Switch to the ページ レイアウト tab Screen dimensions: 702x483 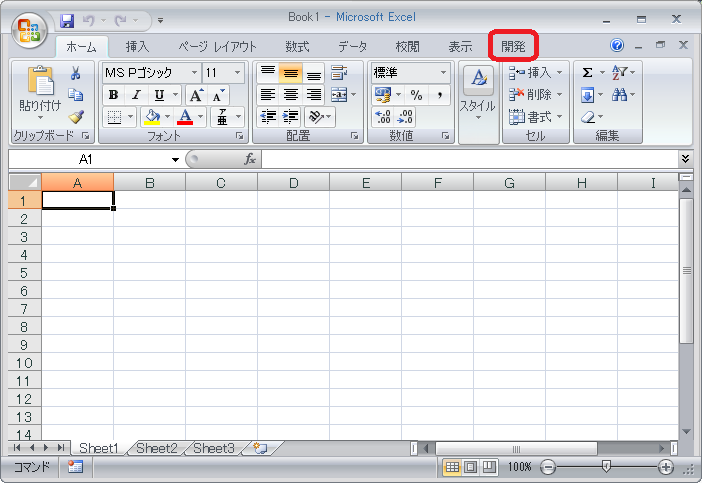tap(218, 47)
